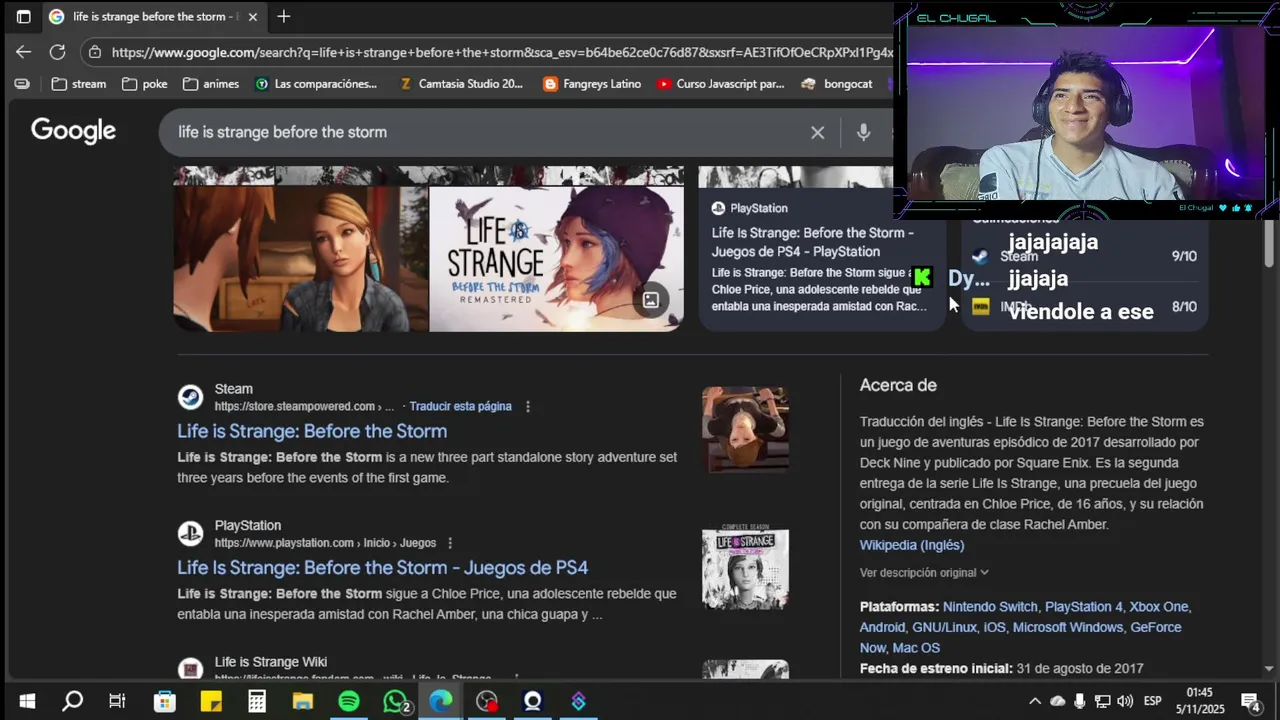The height and width of the screenshot is (720, 1280).
Task: Open Chloe and Rachel scene image thumbnail
Action: pyautogui.click(x=300, y=258)
